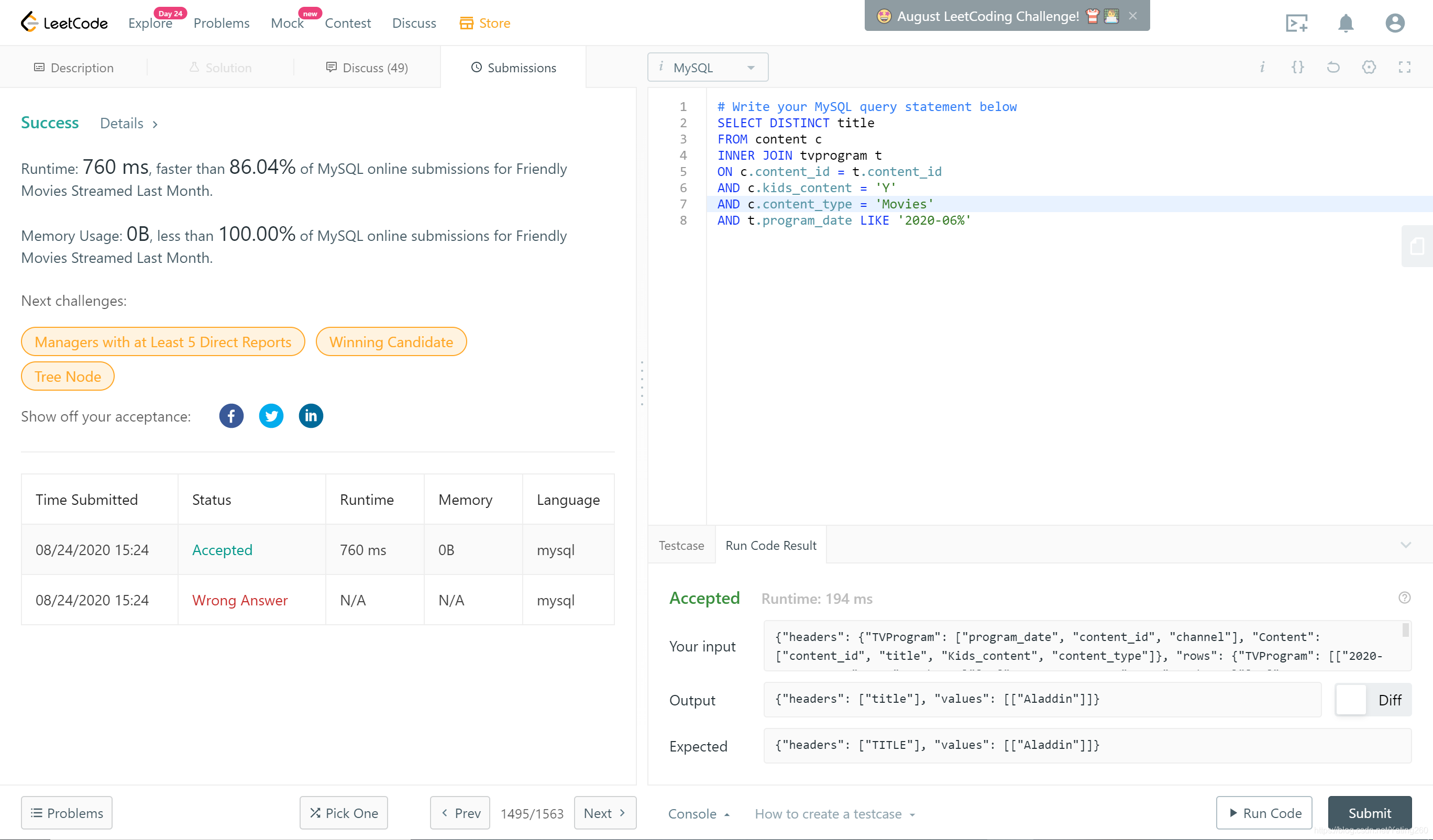
Task: Expand the Console panel
Action: [698, 814]
